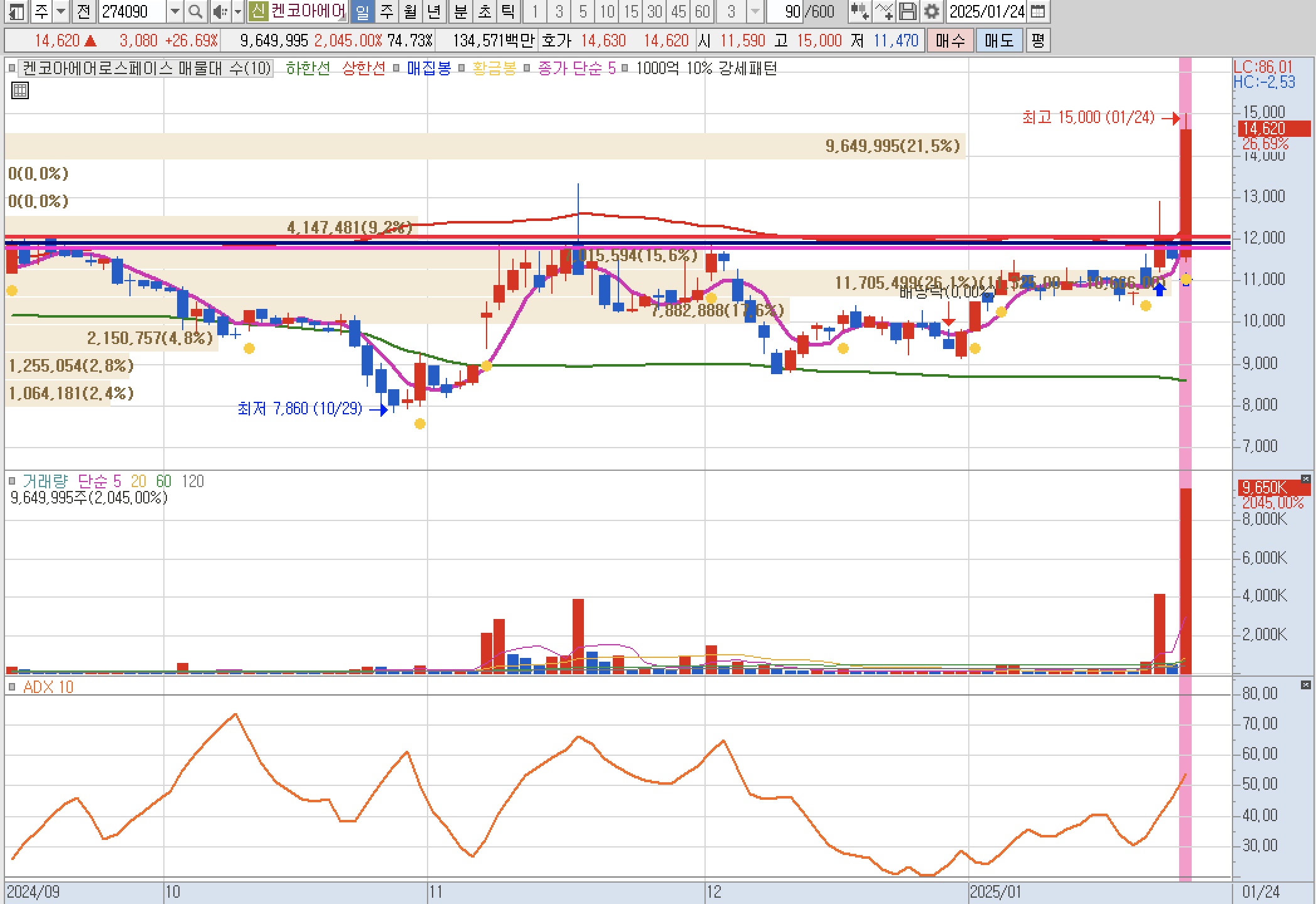Click the stock search magnifier icon
This screenshot has height=904, width=1316.
(195, 11)
